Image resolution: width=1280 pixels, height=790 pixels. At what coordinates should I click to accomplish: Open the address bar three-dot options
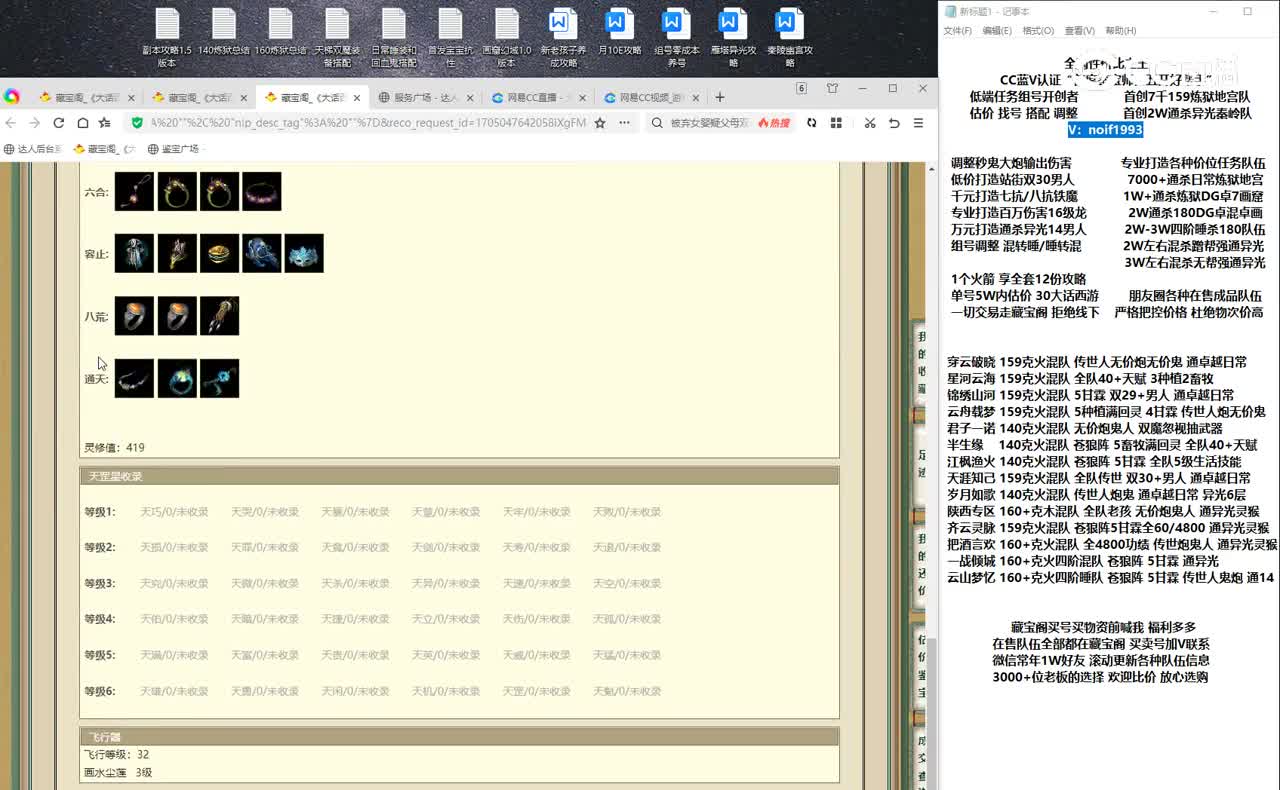(624, 123)
